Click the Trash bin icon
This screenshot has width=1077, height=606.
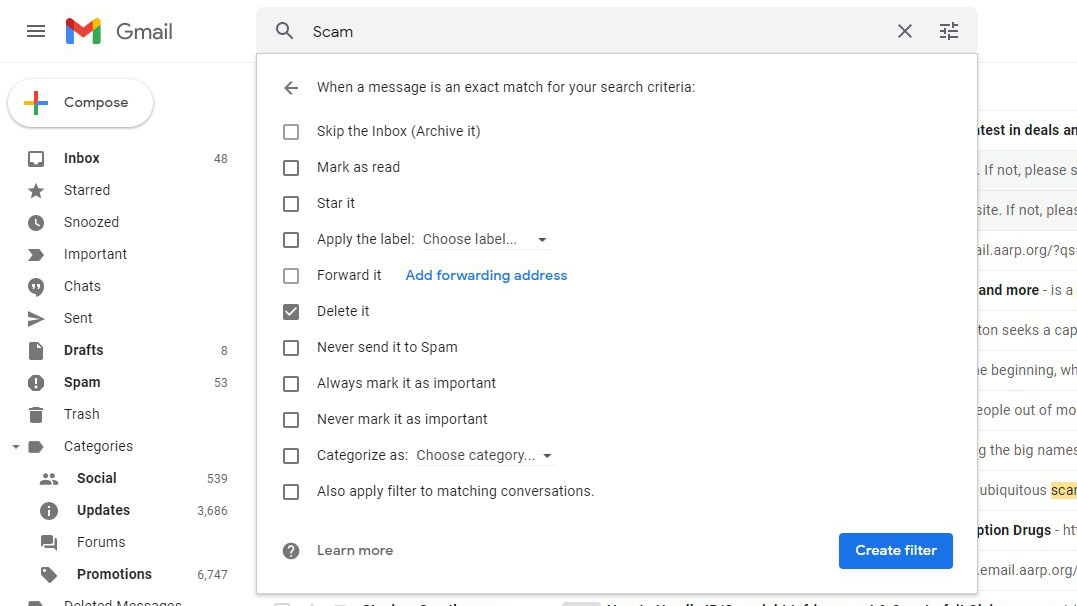[36, 414]
